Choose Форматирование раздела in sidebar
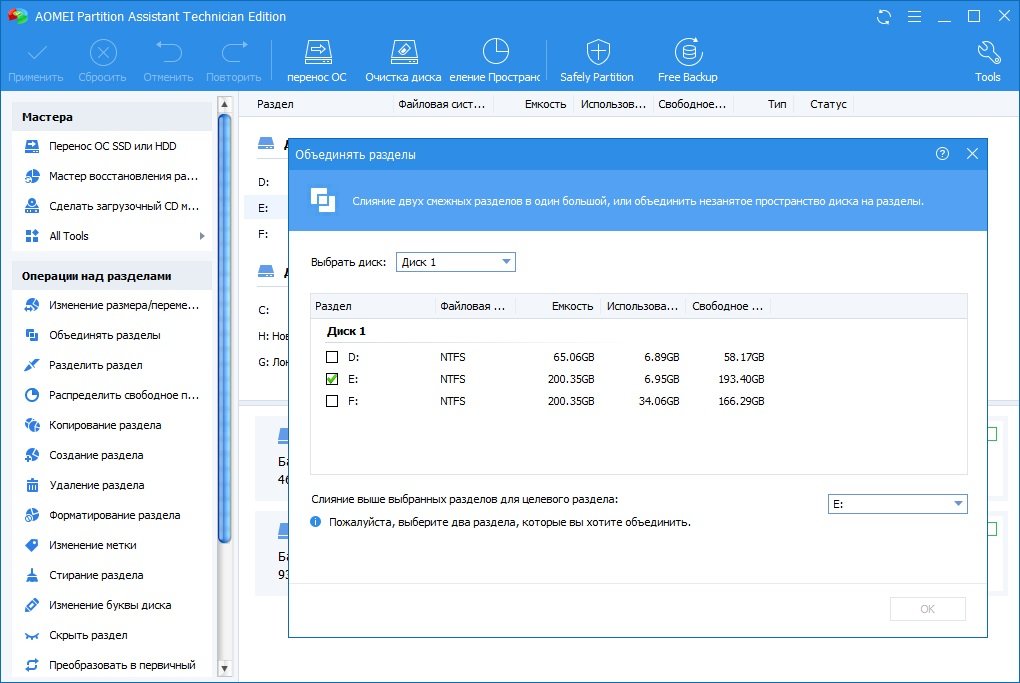This screenshot has height=683, width=1020. pos(114,515)
